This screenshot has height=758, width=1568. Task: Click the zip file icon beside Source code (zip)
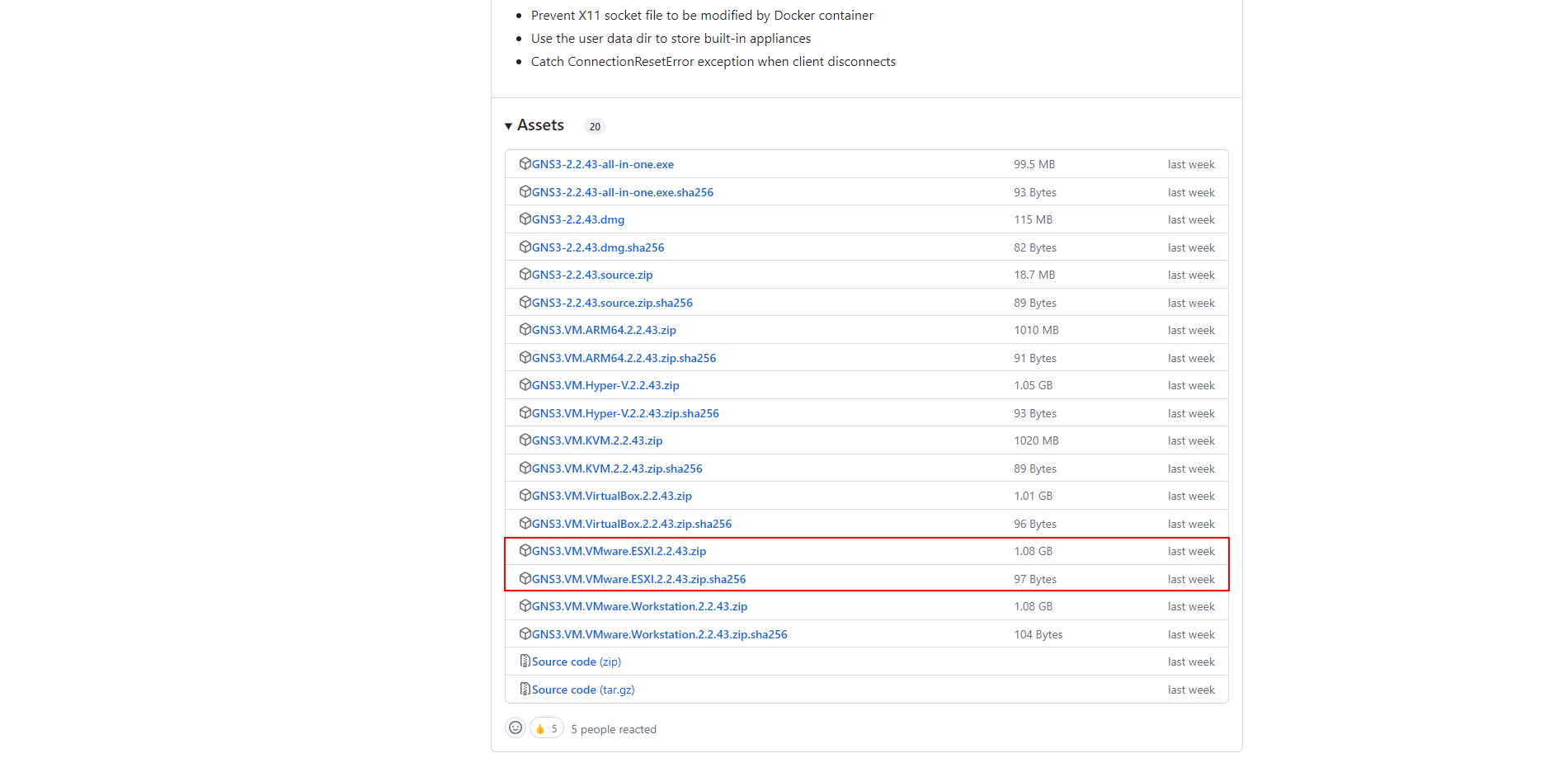(525, 661)
